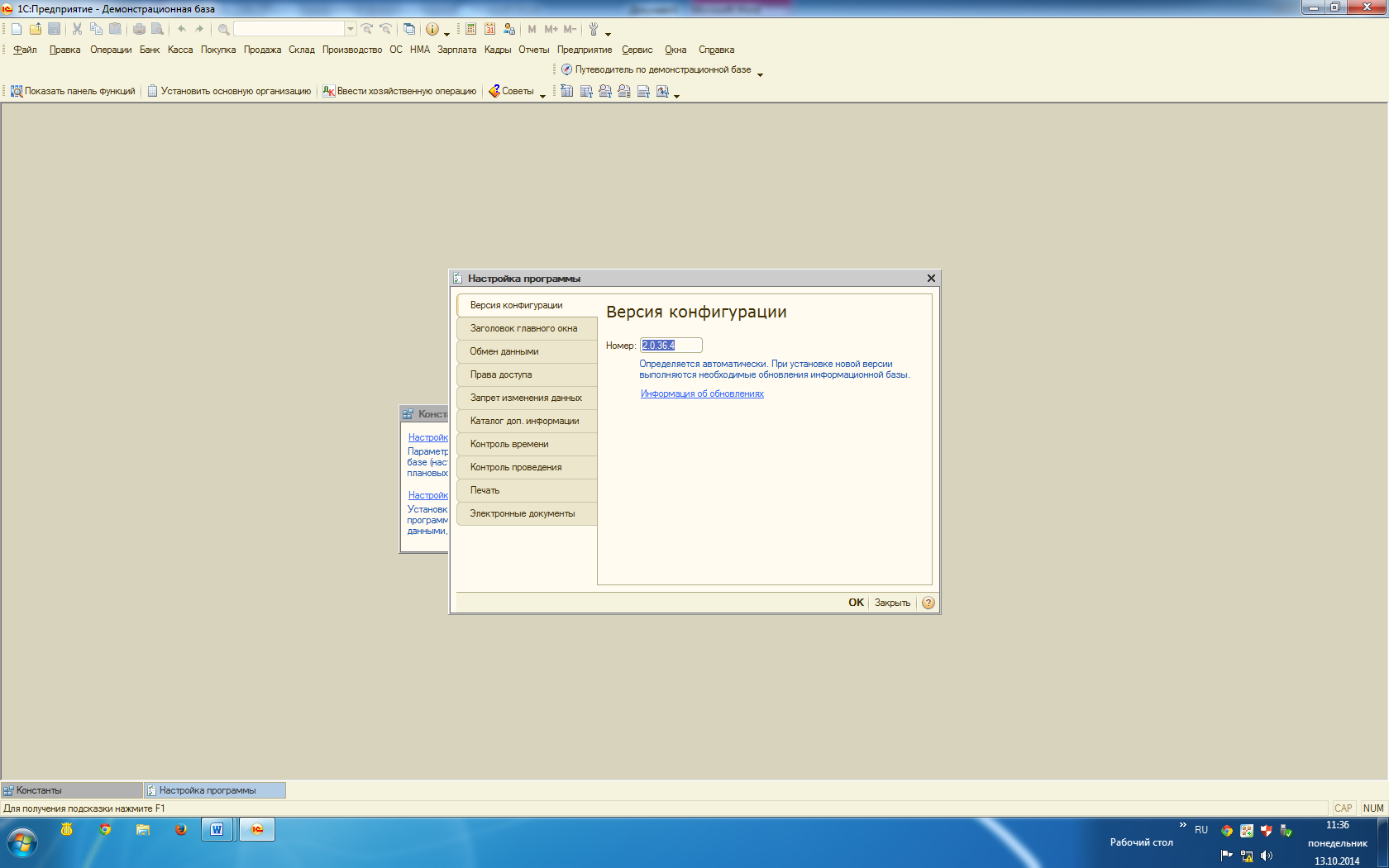
Task: Expand the wrench tools dropdown arrow
Action: coord(608,34)
